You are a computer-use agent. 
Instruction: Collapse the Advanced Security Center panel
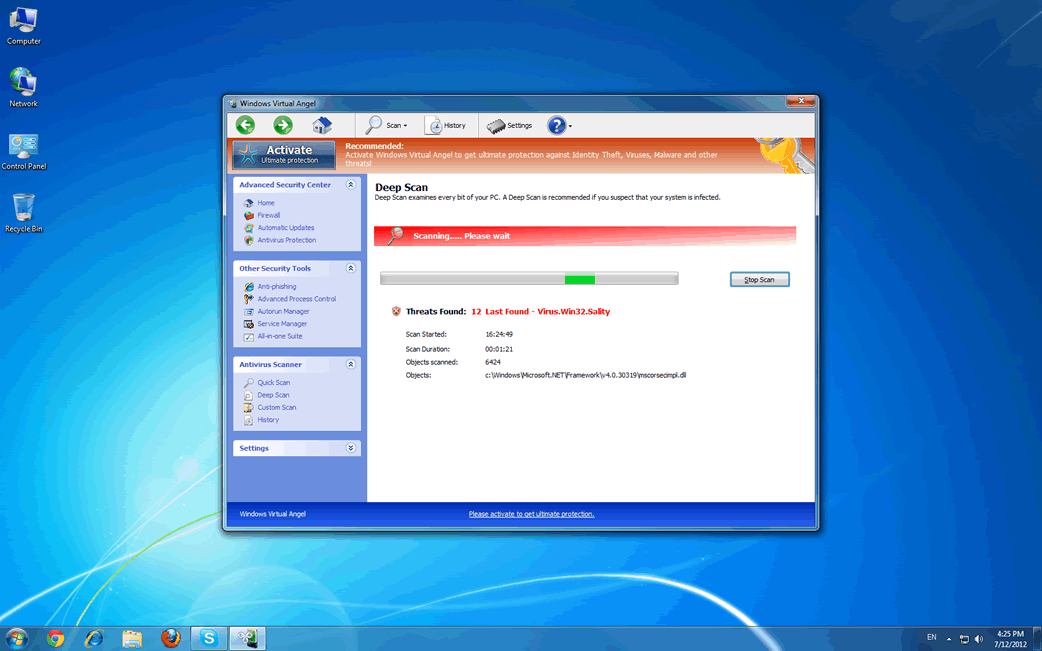(x=350, y=185)
